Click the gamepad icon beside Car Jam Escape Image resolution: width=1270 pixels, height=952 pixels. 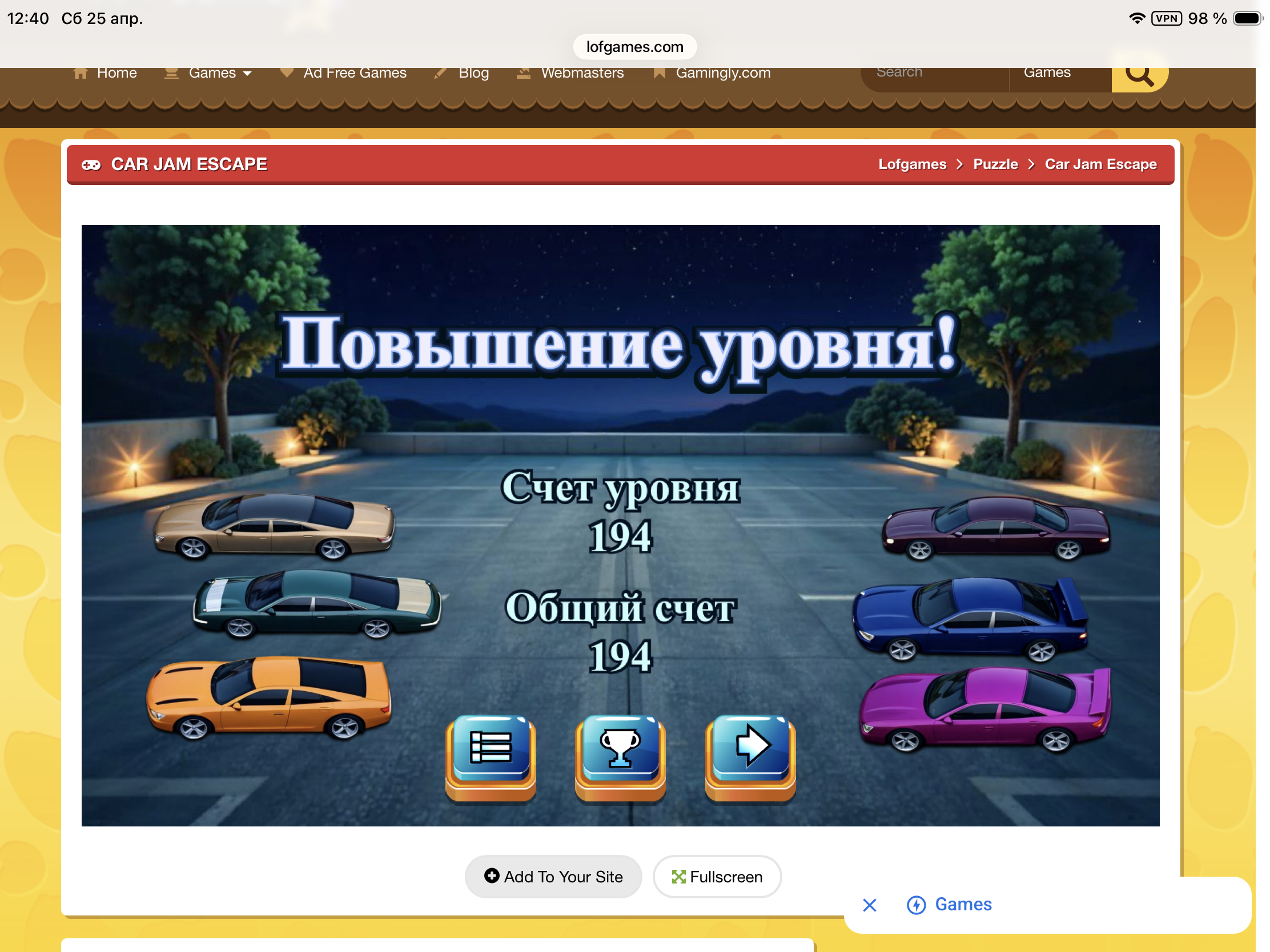(x=91, y=165)
